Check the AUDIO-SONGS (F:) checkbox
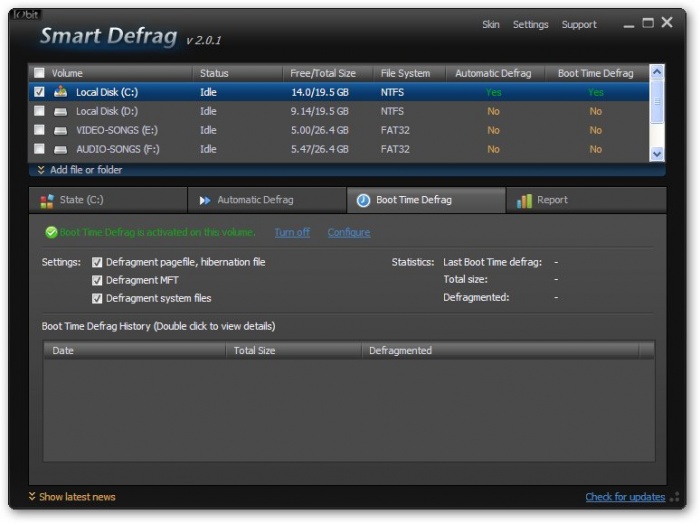This screenshot has height=523, width=700. (39, 149)
